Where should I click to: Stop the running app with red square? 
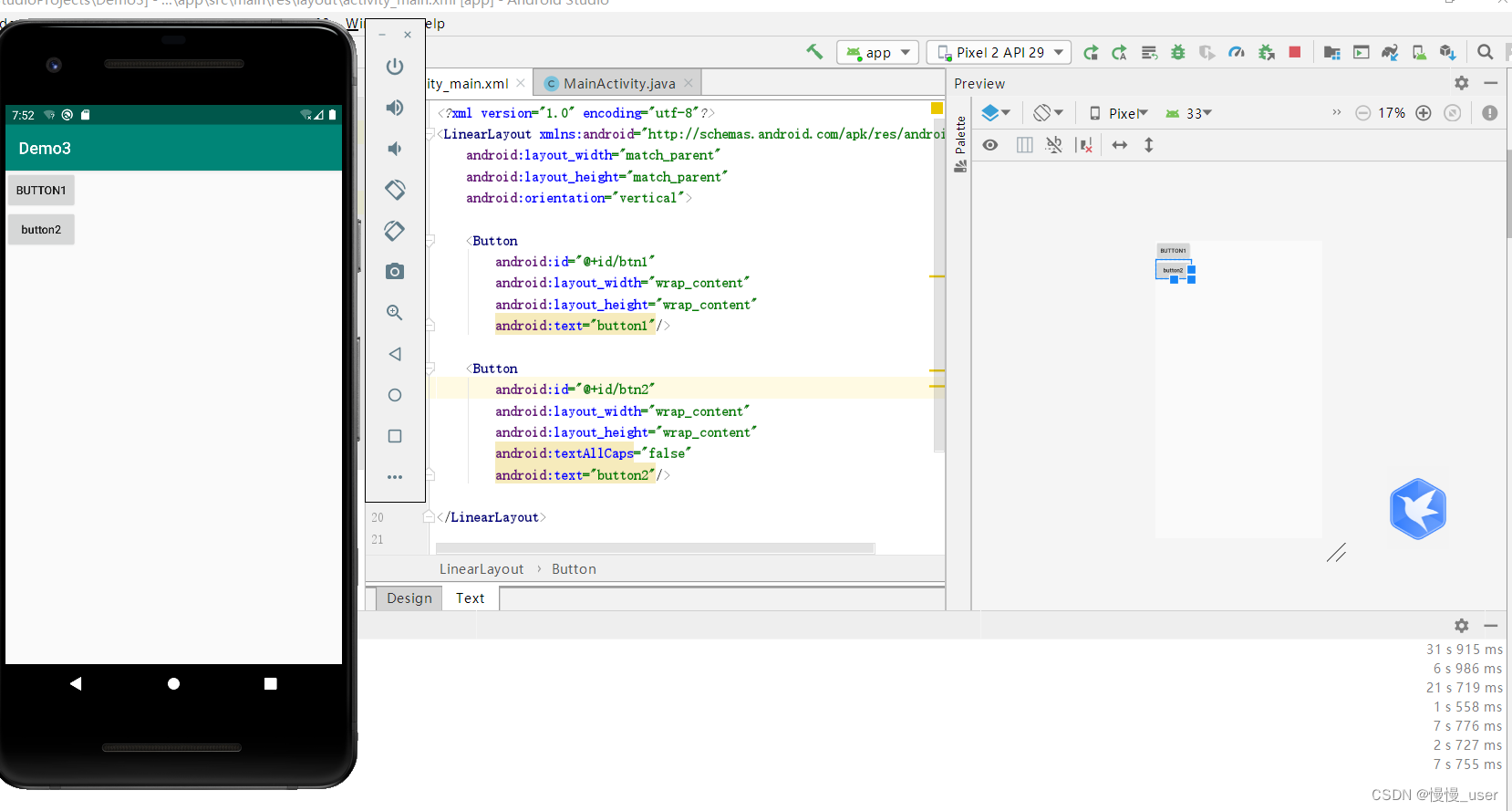coord(1295,52)
